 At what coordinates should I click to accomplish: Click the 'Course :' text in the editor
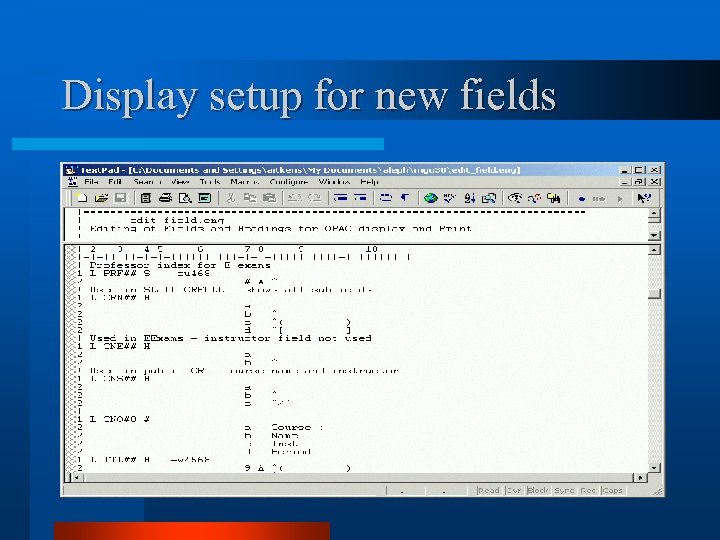[297, 428]
